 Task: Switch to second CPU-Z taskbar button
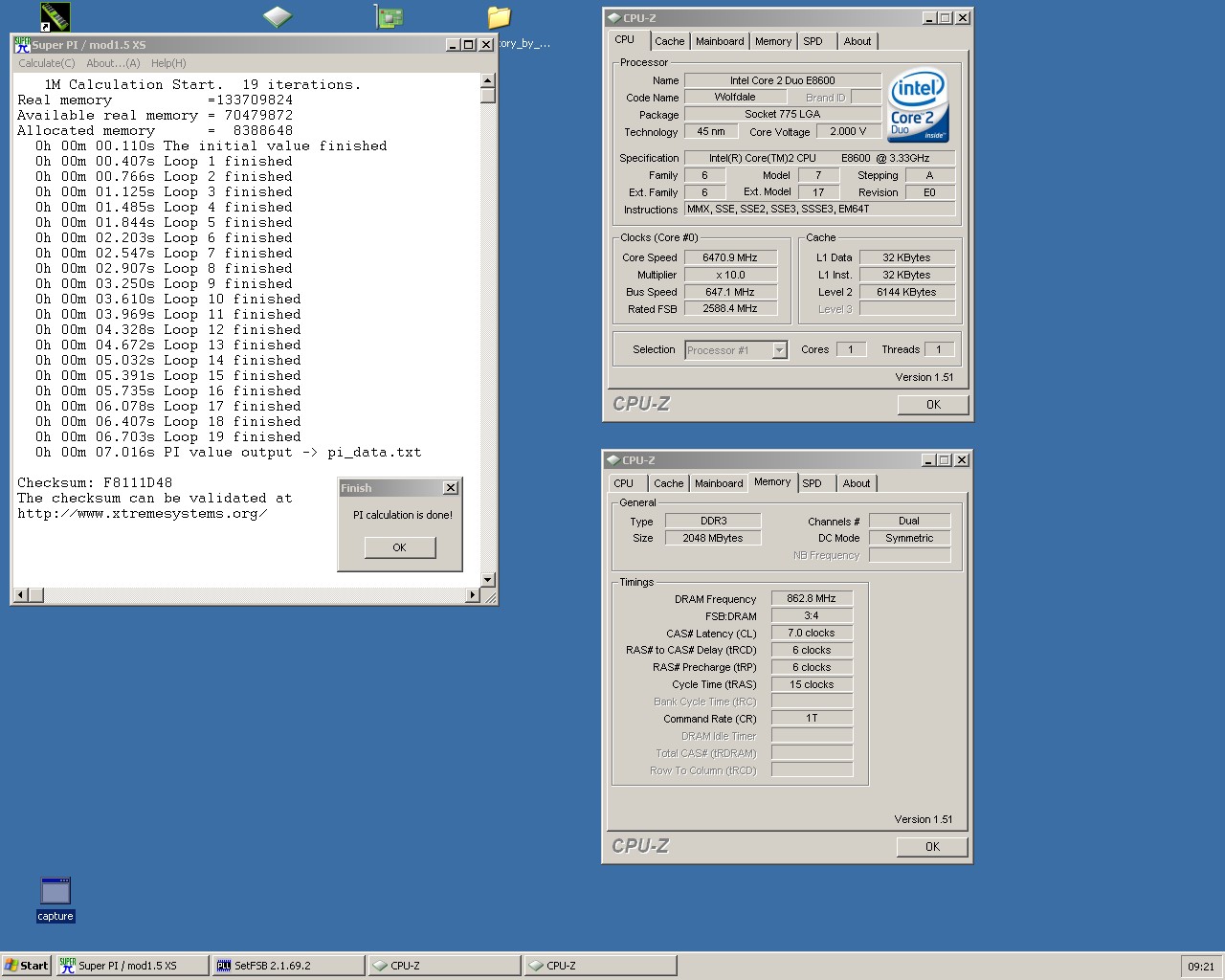[601, 966]
